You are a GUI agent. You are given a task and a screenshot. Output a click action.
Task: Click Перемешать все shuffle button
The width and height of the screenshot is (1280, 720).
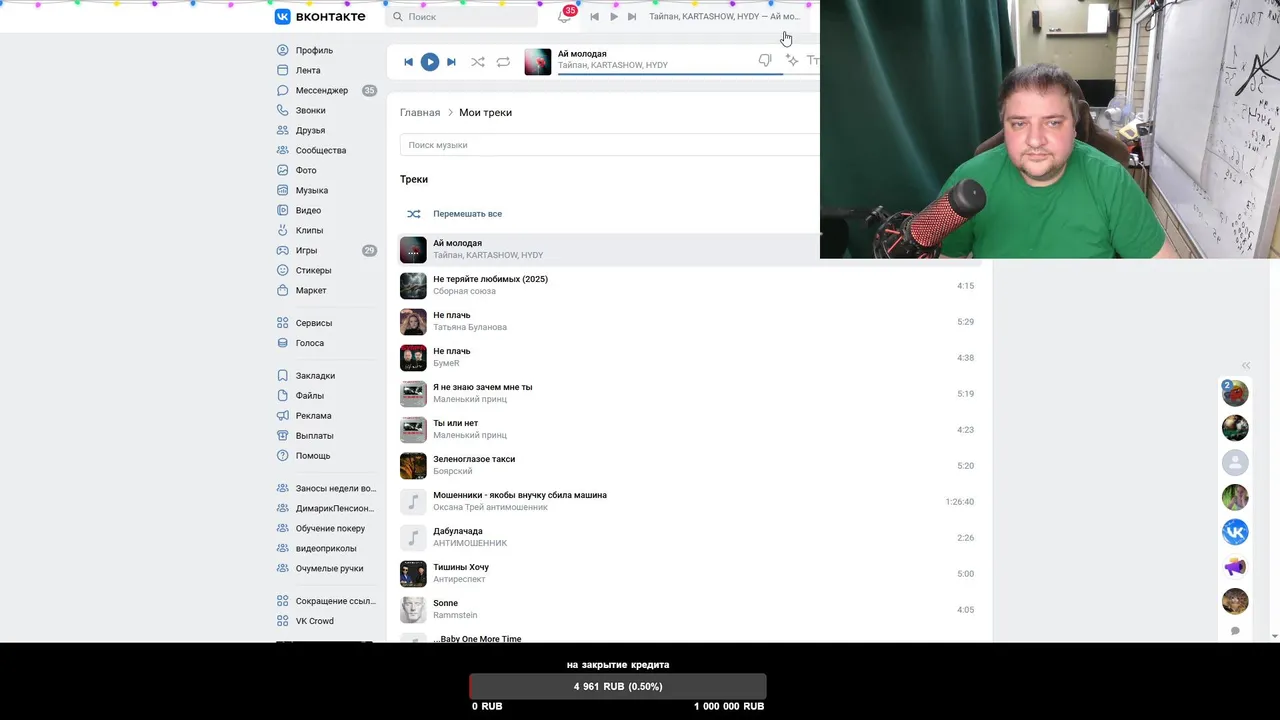tap(455, 214)
